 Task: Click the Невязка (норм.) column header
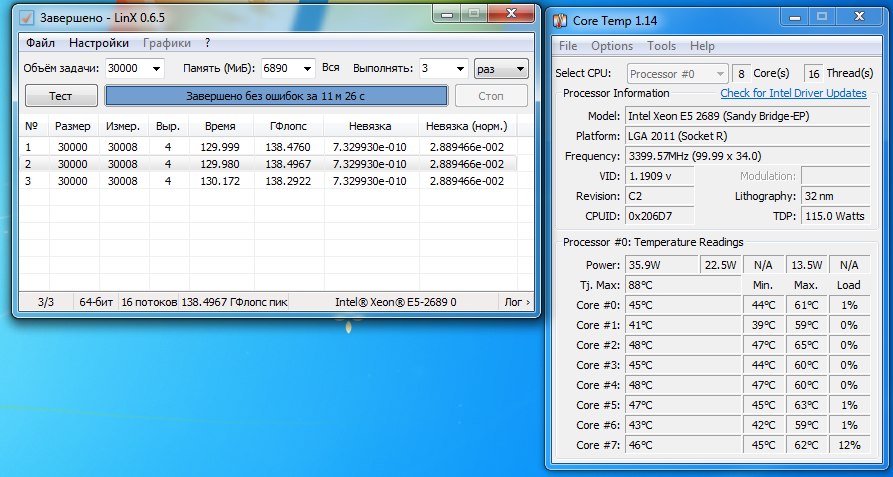coord(468,126)
